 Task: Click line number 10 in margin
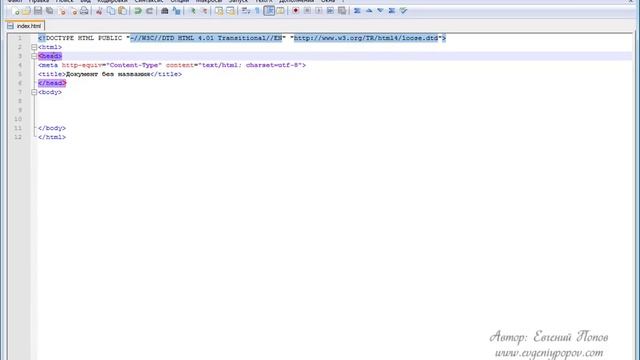(x=18, y=119)
